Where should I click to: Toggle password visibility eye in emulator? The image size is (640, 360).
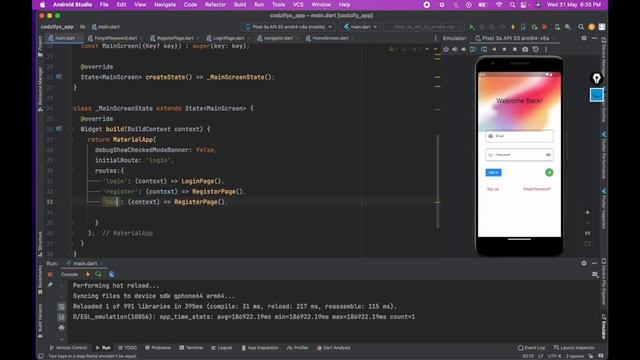[548, 155]
